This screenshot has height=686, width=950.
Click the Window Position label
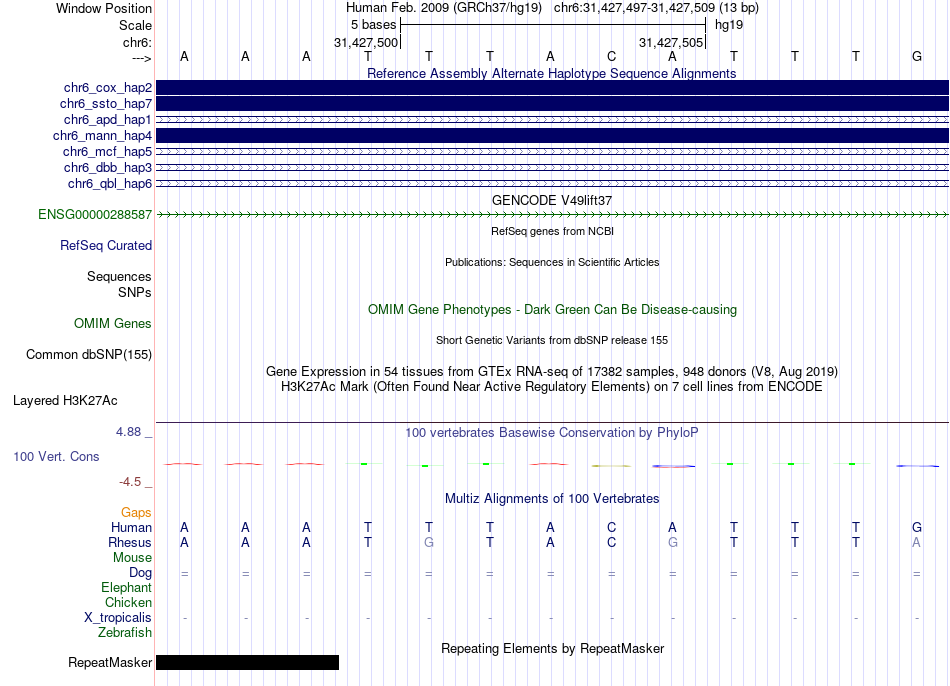(x=104, y=8)
